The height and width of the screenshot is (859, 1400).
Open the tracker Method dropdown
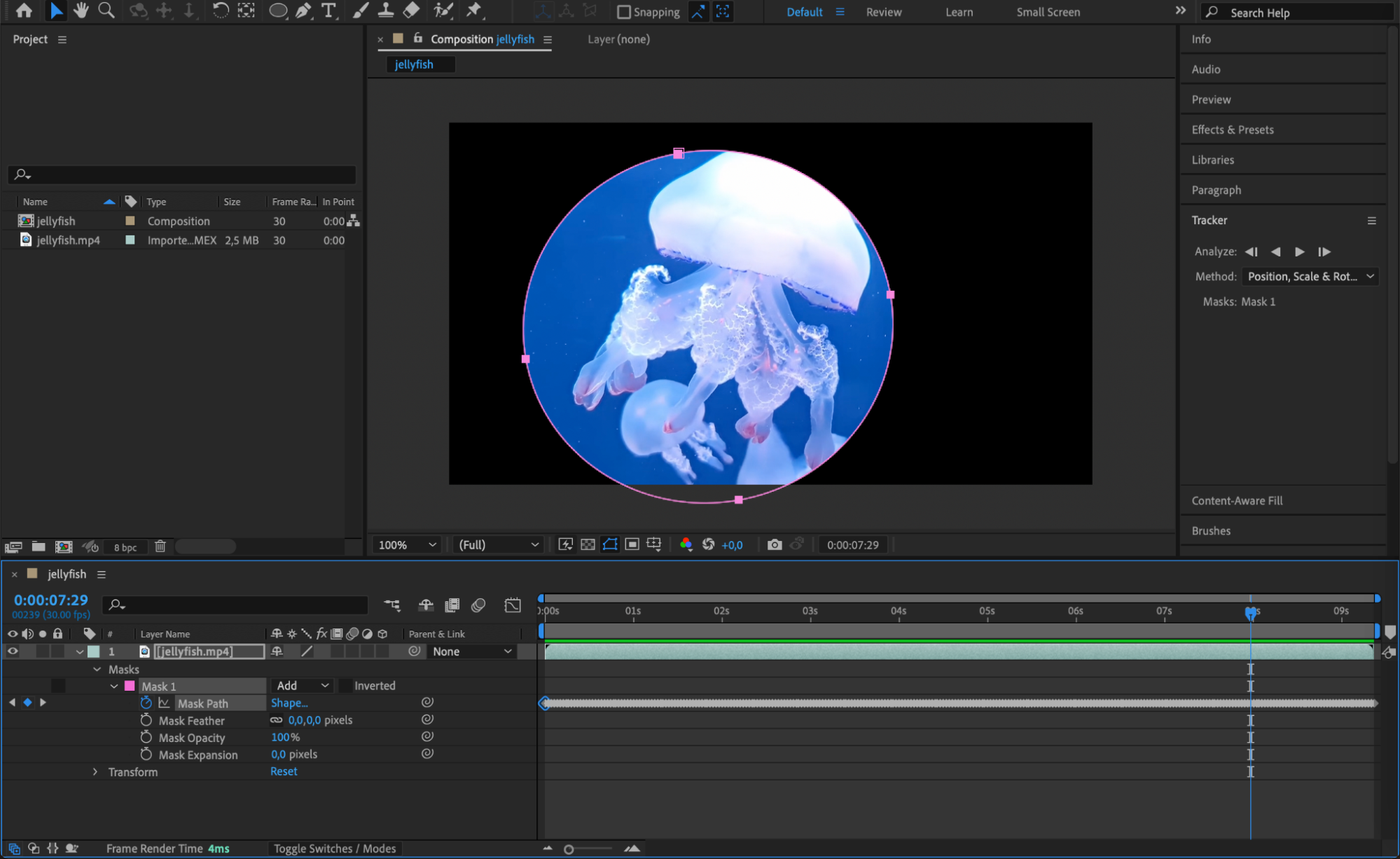(1310, 276)
